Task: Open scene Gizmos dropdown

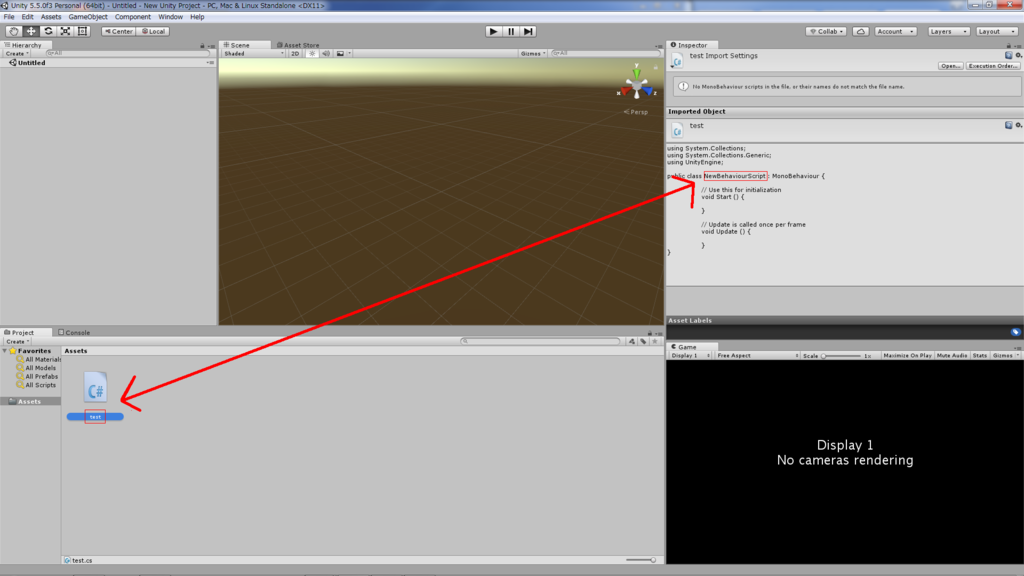Action: coord(533,54)
